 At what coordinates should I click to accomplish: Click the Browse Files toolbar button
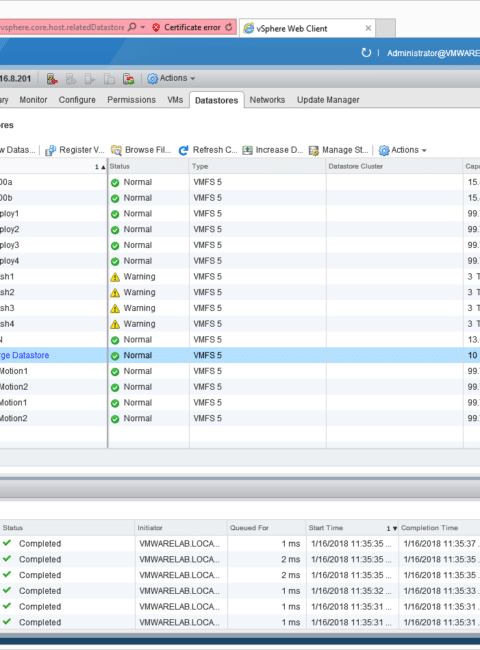(141, 150)
